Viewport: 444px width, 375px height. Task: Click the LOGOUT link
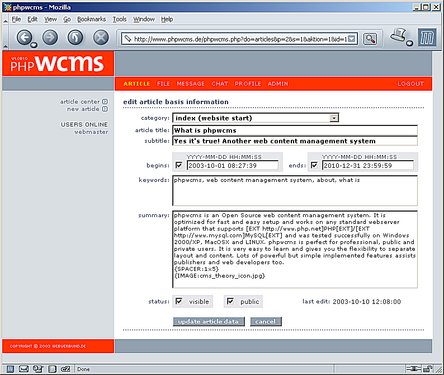(x=411, y=84)
